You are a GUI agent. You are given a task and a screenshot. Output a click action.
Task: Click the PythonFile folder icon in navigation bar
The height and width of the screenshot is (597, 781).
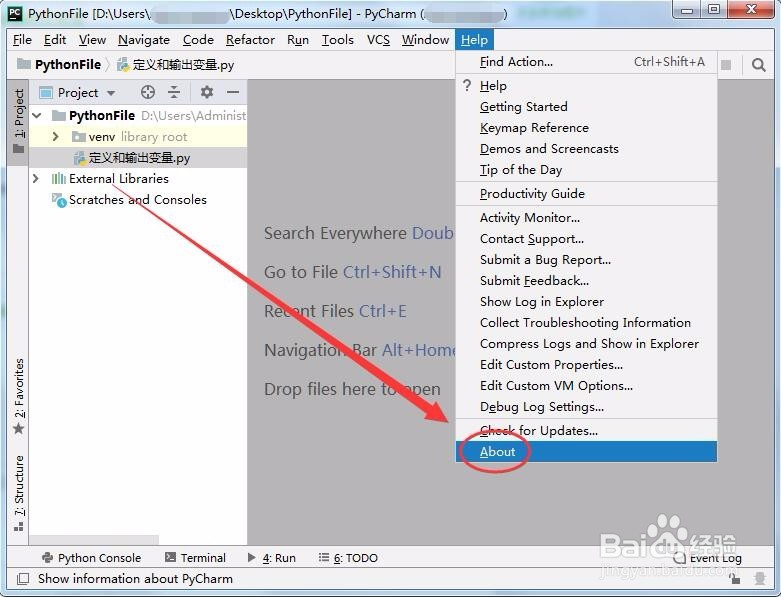point(23,64)
